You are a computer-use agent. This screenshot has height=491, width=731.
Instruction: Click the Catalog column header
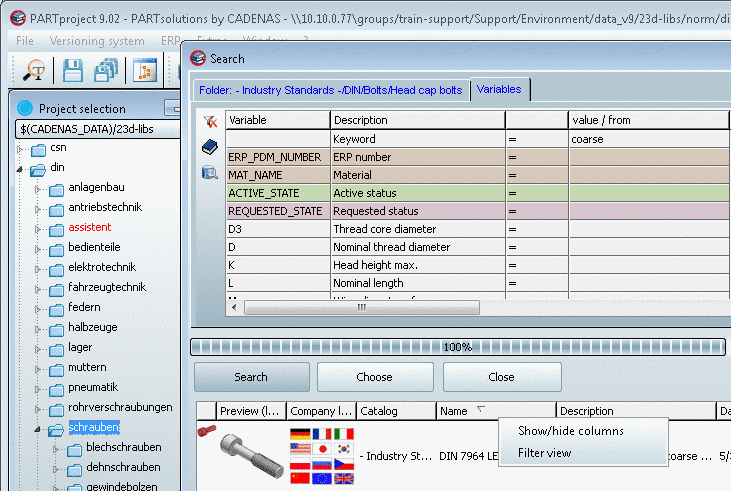tap(396, 411)
